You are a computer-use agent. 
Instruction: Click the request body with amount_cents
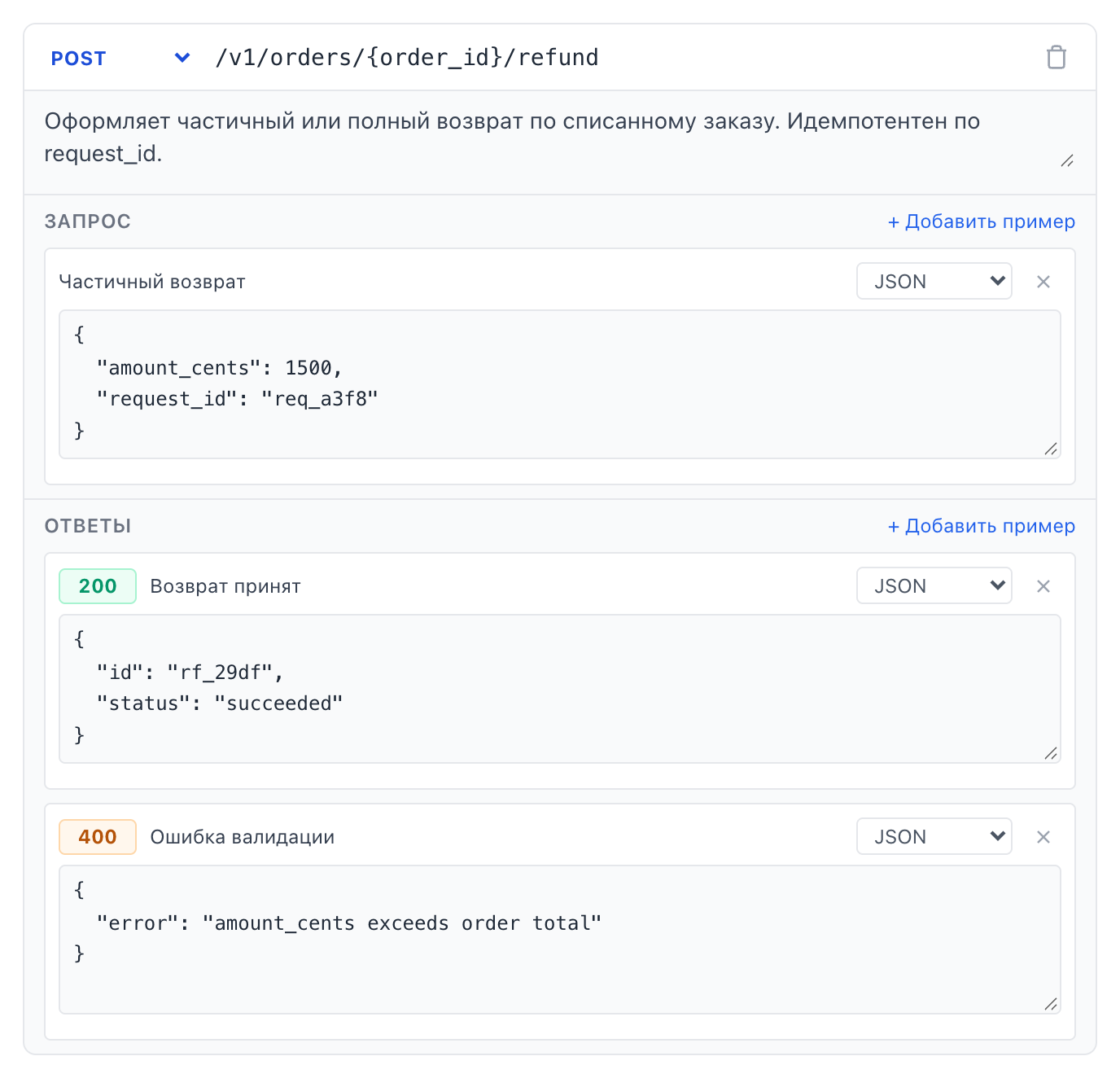pyautogui.click(x=560, y=384)
